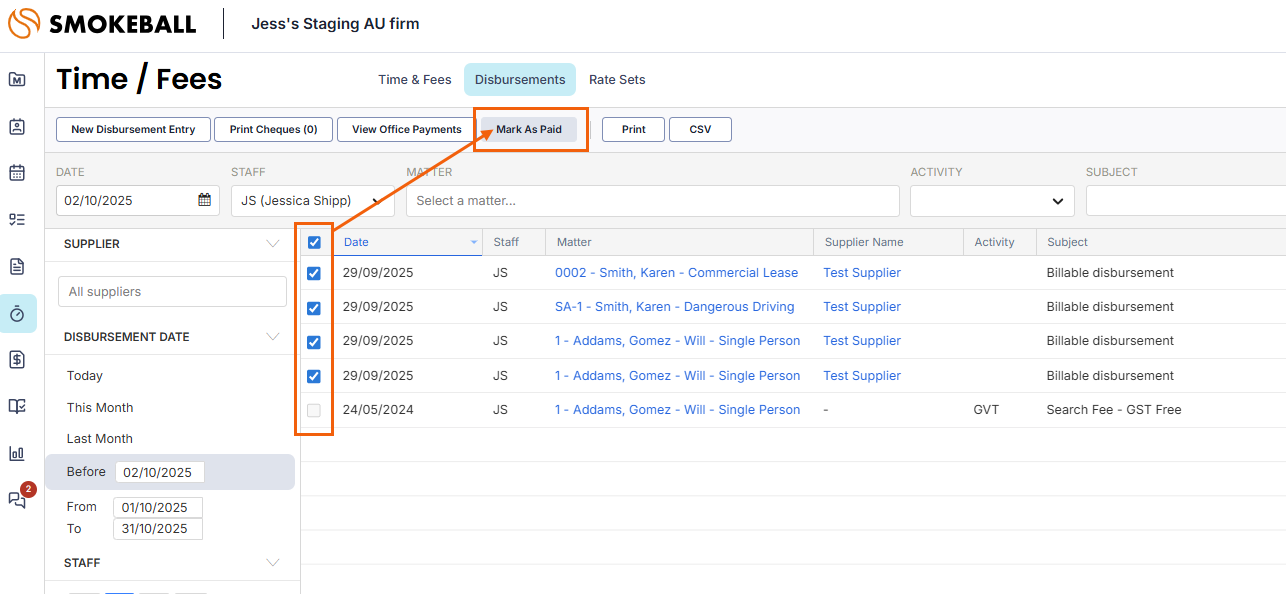
Task: Open the Billing dollar icon in sidebar
Action: pos(17,360)
